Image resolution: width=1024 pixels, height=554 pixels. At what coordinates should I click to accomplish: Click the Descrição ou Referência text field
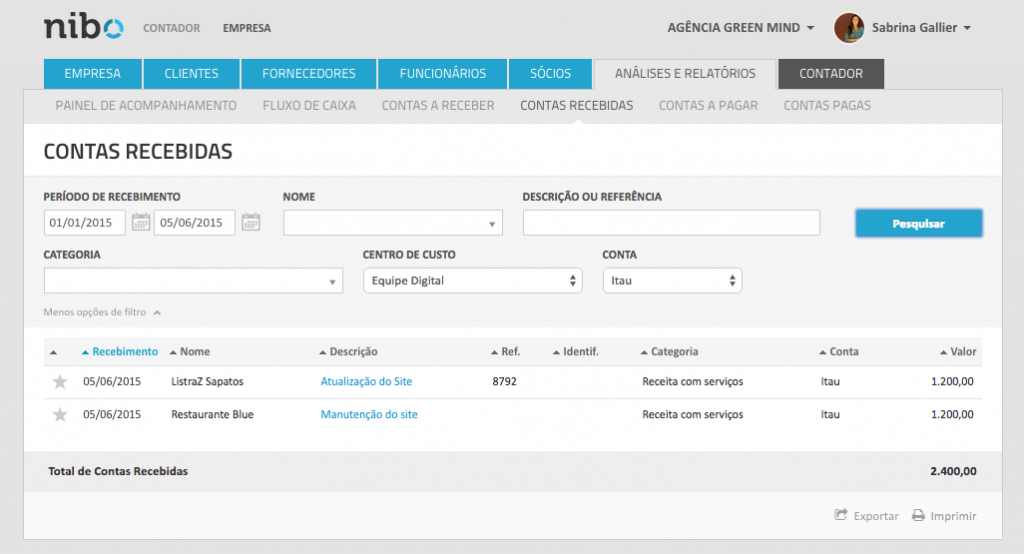pyautogui.click(x=671, y=223)
